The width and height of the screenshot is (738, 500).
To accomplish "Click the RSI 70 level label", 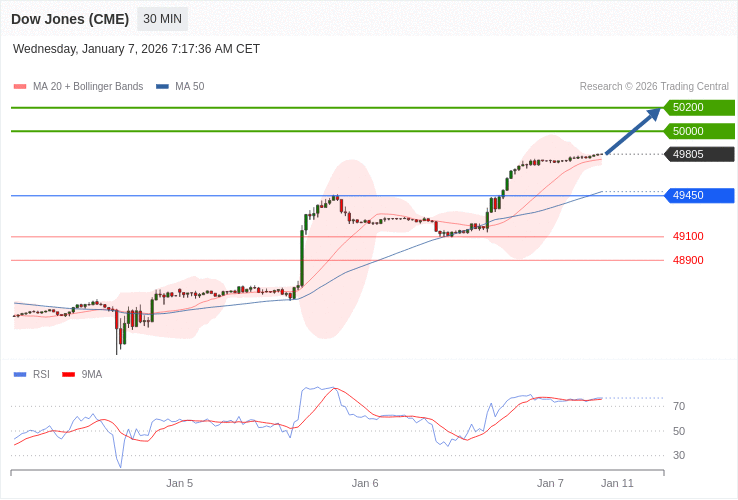I will 679,406.
